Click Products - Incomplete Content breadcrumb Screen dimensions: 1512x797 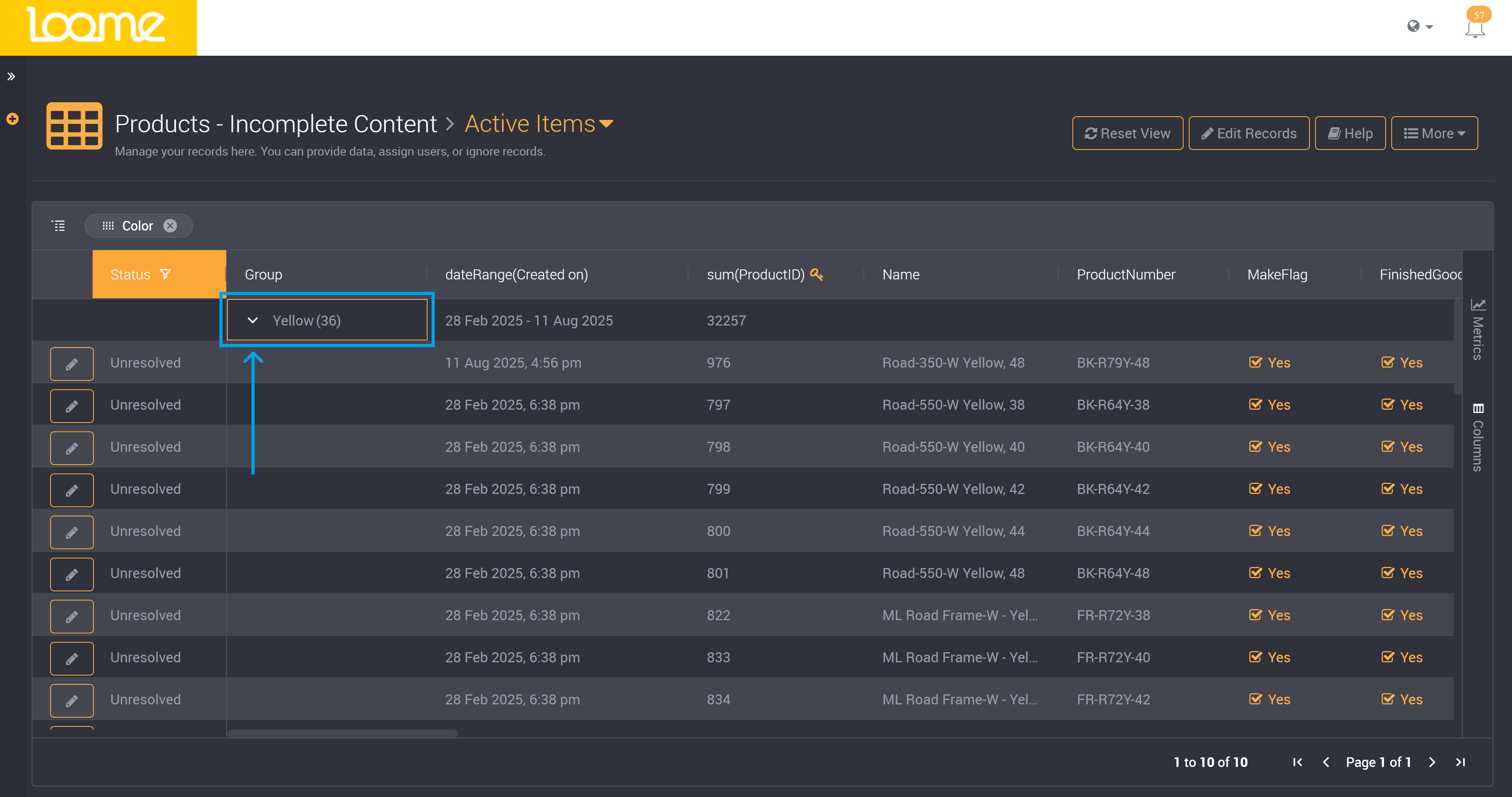tap(276, 124)
